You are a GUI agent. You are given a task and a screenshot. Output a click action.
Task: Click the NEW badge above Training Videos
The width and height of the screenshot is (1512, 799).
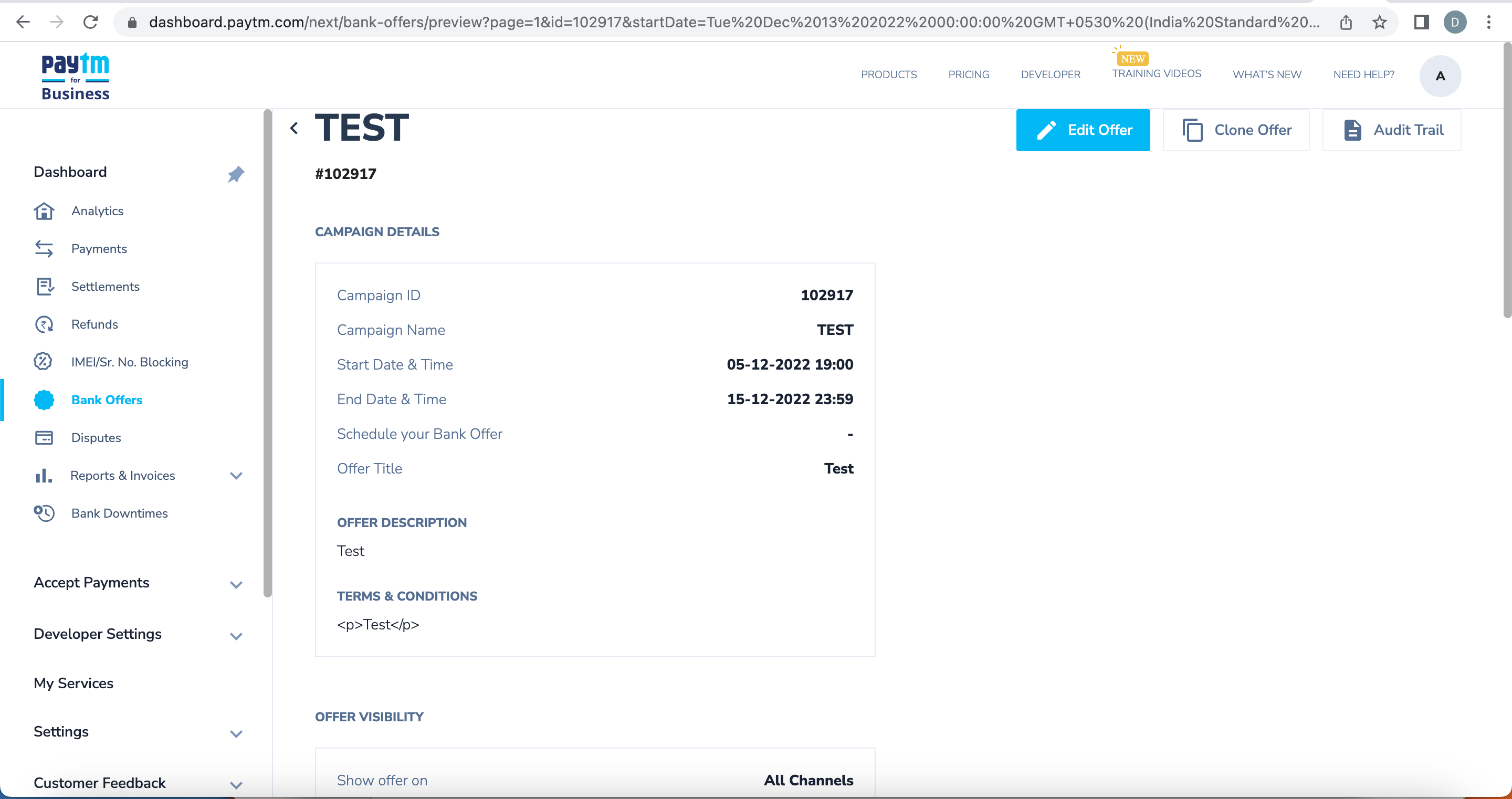pyautogui.click(x=1132, y=58)
